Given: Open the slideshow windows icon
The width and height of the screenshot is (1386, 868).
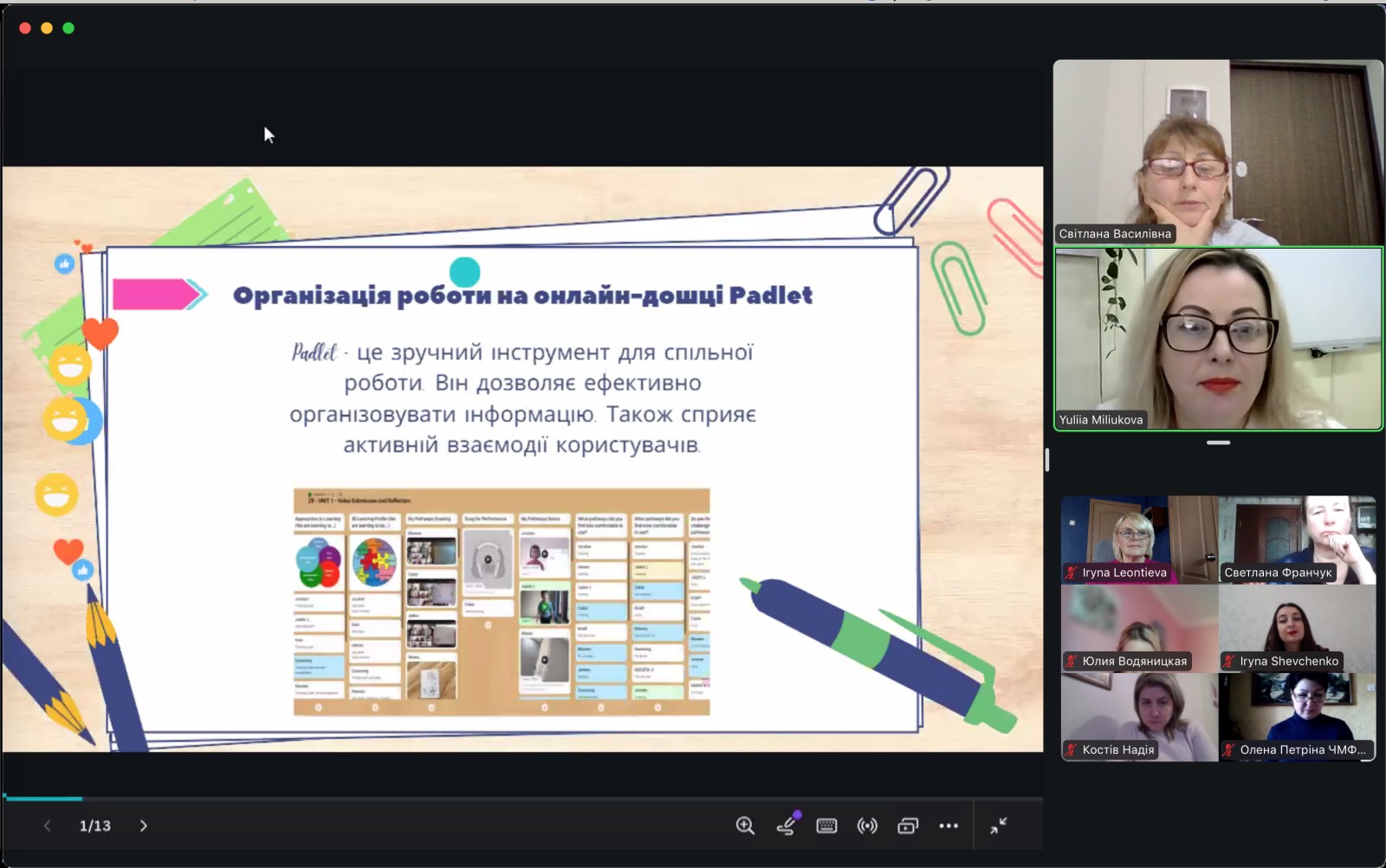Looking at the screenshot, I should click(x=908, y=826).
